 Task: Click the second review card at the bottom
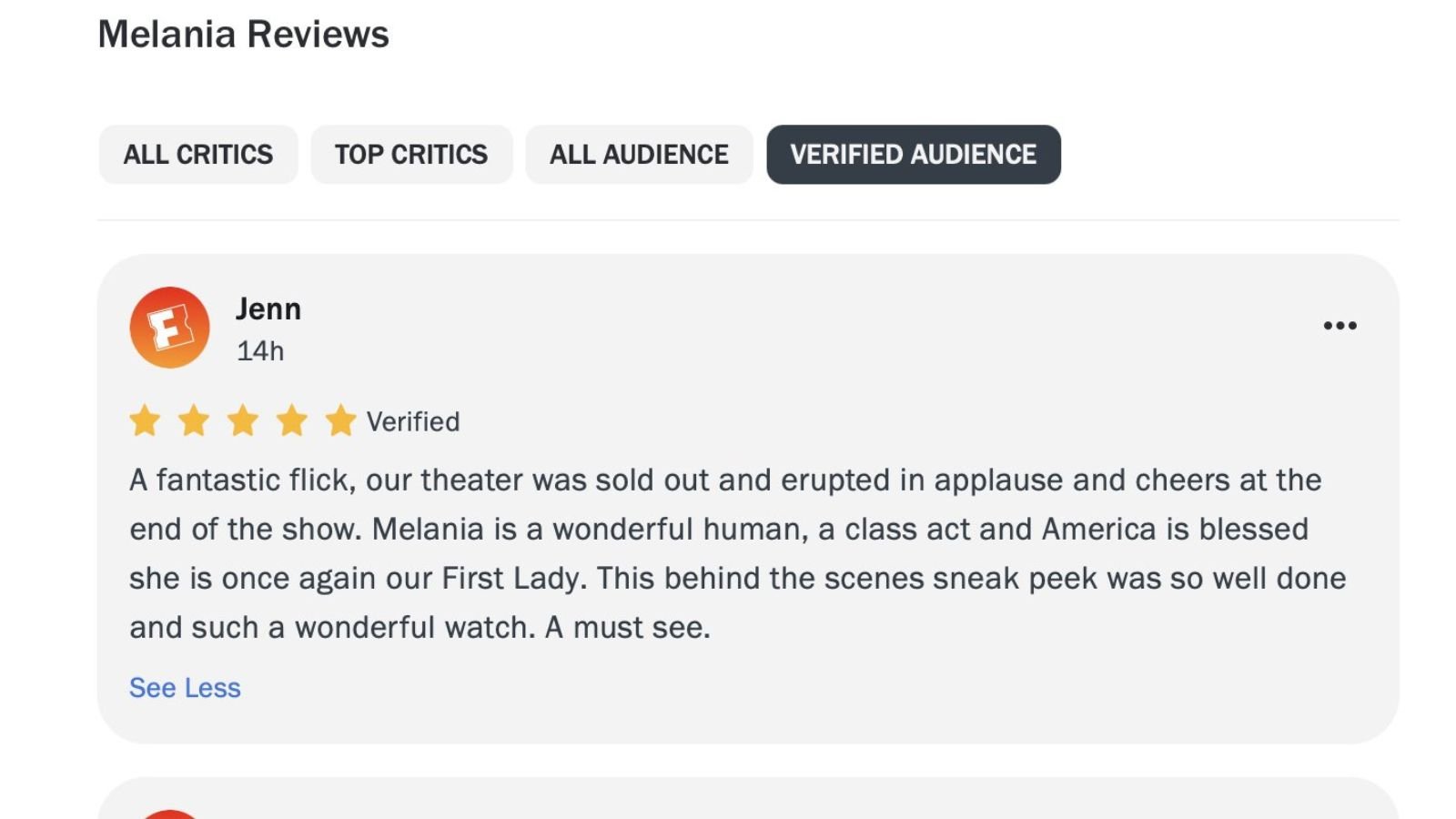(728, 801)
